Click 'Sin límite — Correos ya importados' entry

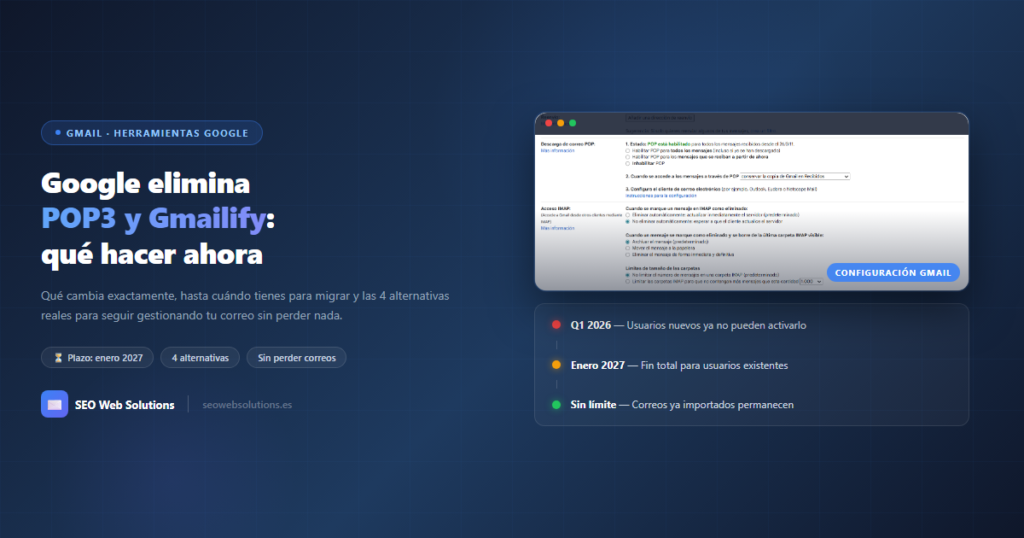pos(682,405)
